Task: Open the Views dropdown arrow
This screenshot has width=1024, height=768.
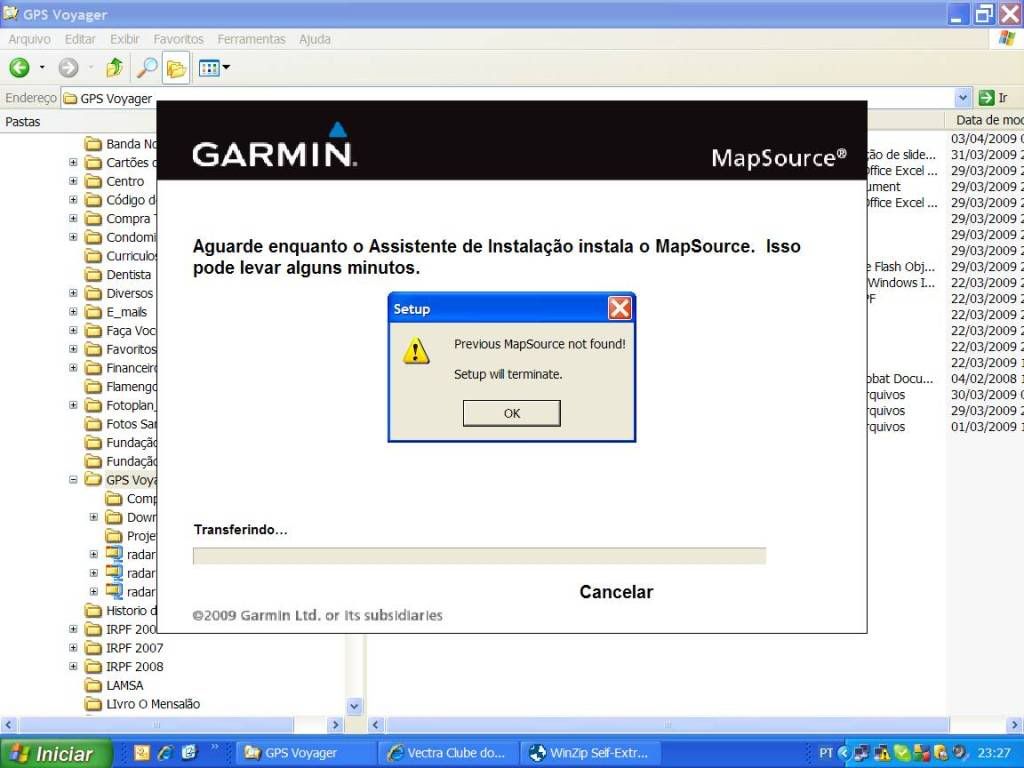Action: [226, 67]
